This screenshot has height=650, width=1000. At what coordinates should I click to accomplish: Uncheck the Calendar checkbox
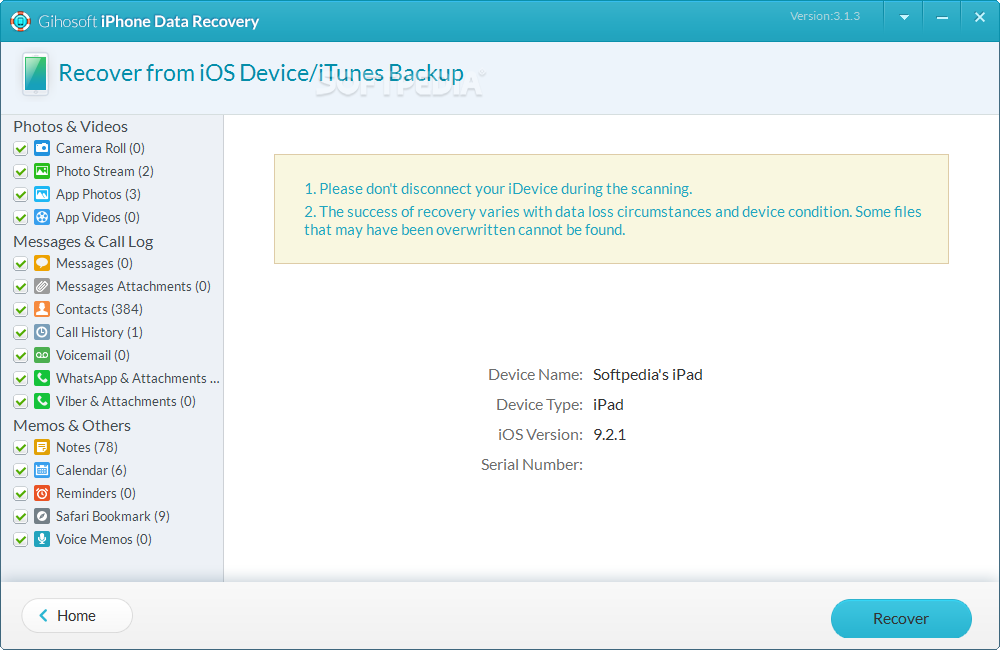[20, 470]
